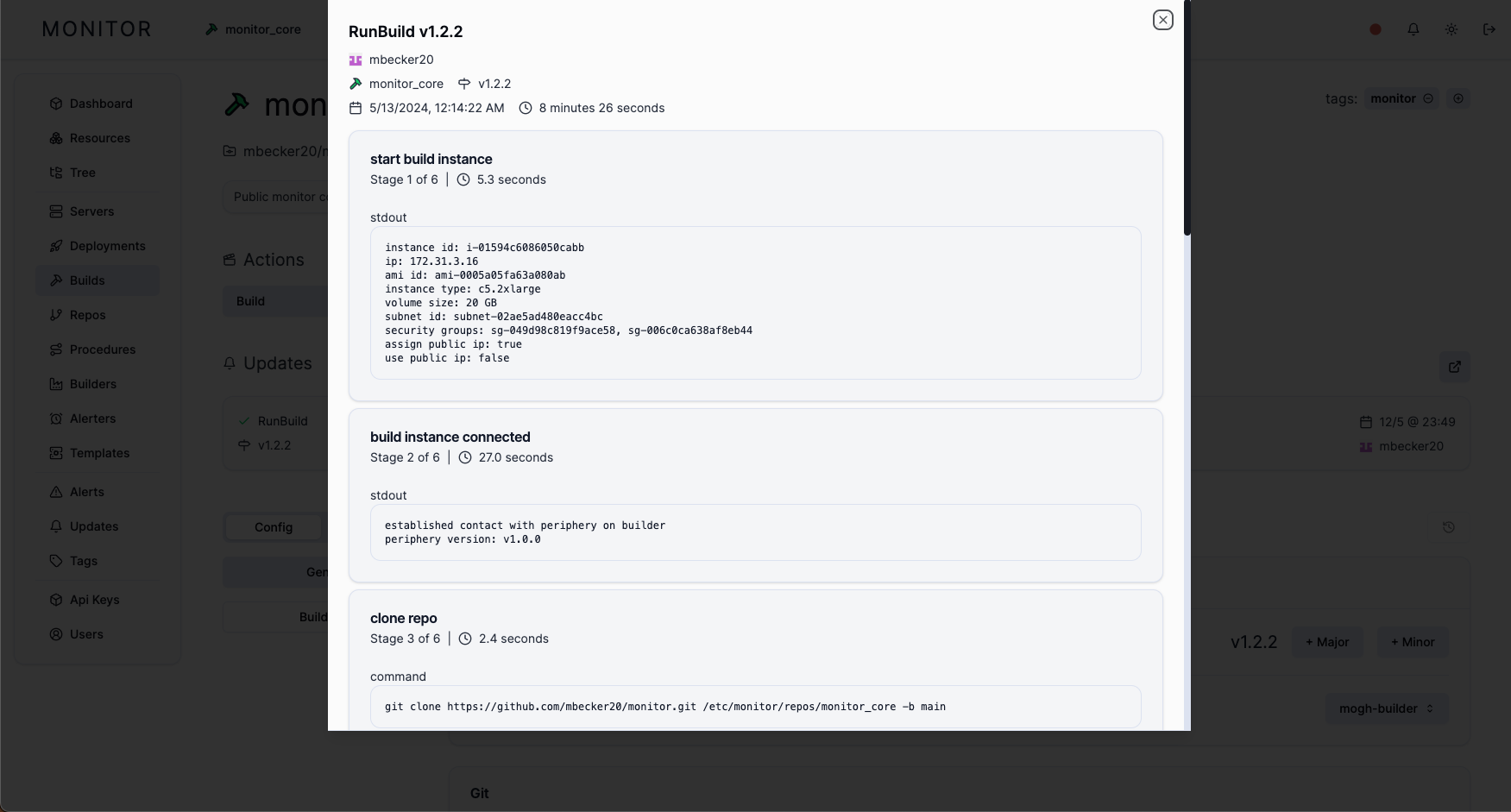1511x812 pixels.
Task: Open updates in external view icon
Action: tap(1455, 367)
